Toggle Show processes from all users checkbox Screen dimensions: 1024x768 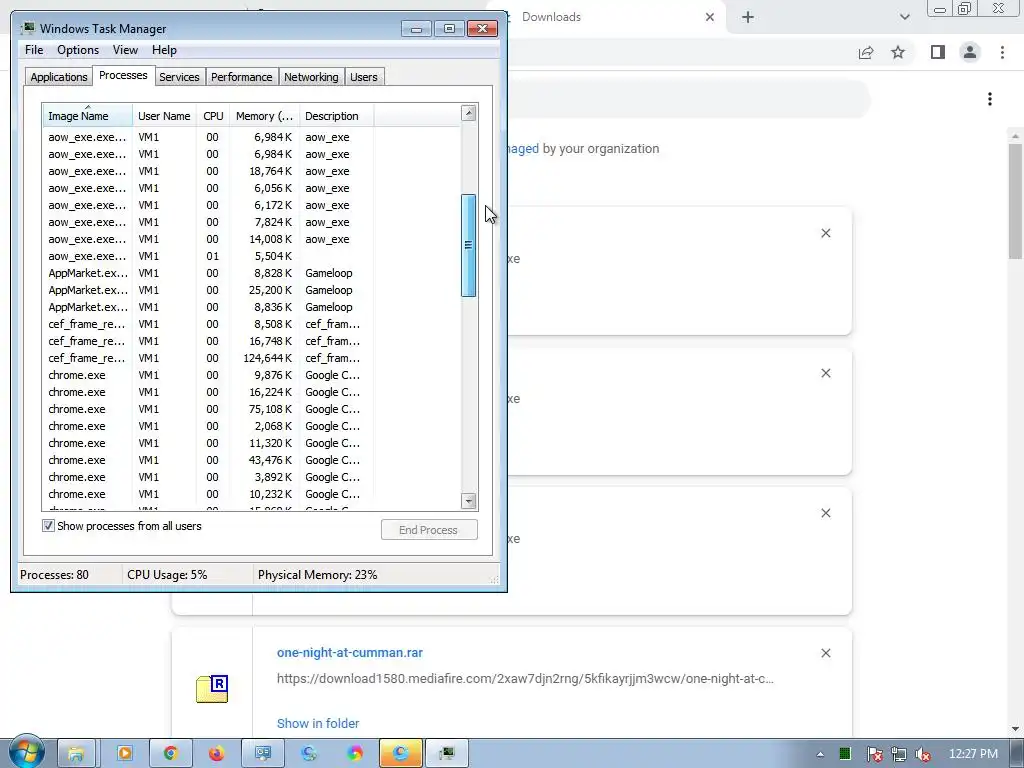(x=48, y=526)
